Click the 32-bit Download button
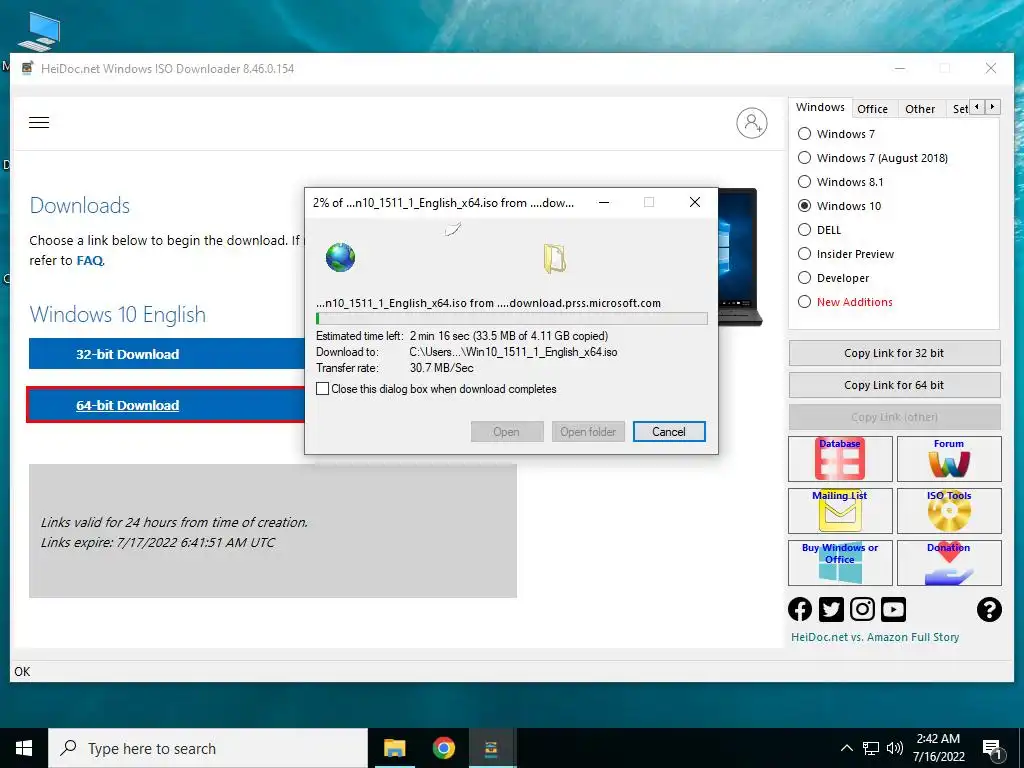Viewport: 1024px width, 768px height. point(167,354)
